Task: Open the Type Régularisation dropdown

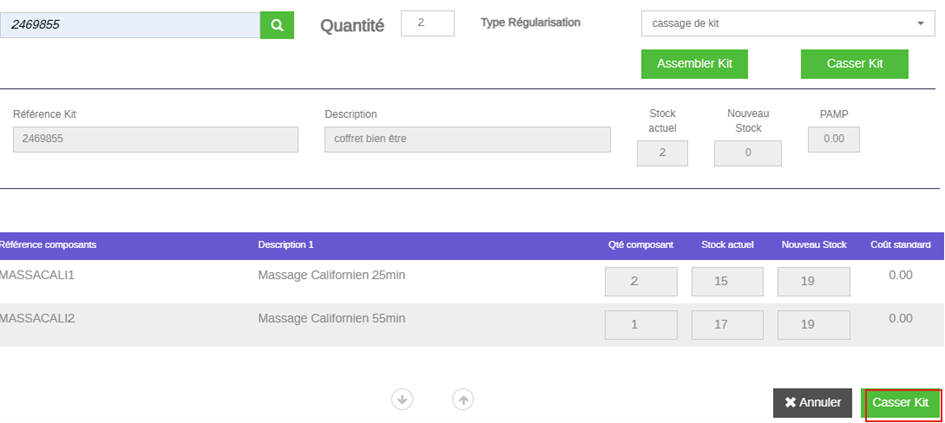Action: (x=788, y=24)
